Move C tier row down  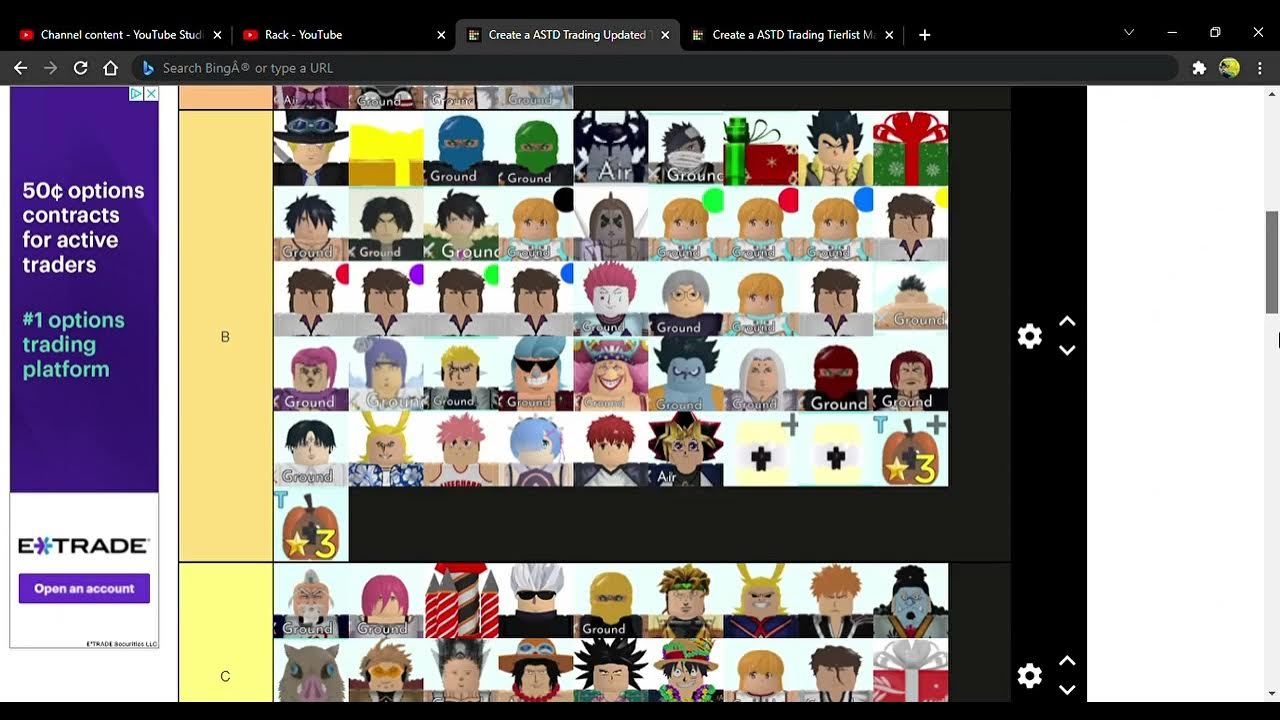tap(1067, 690)
